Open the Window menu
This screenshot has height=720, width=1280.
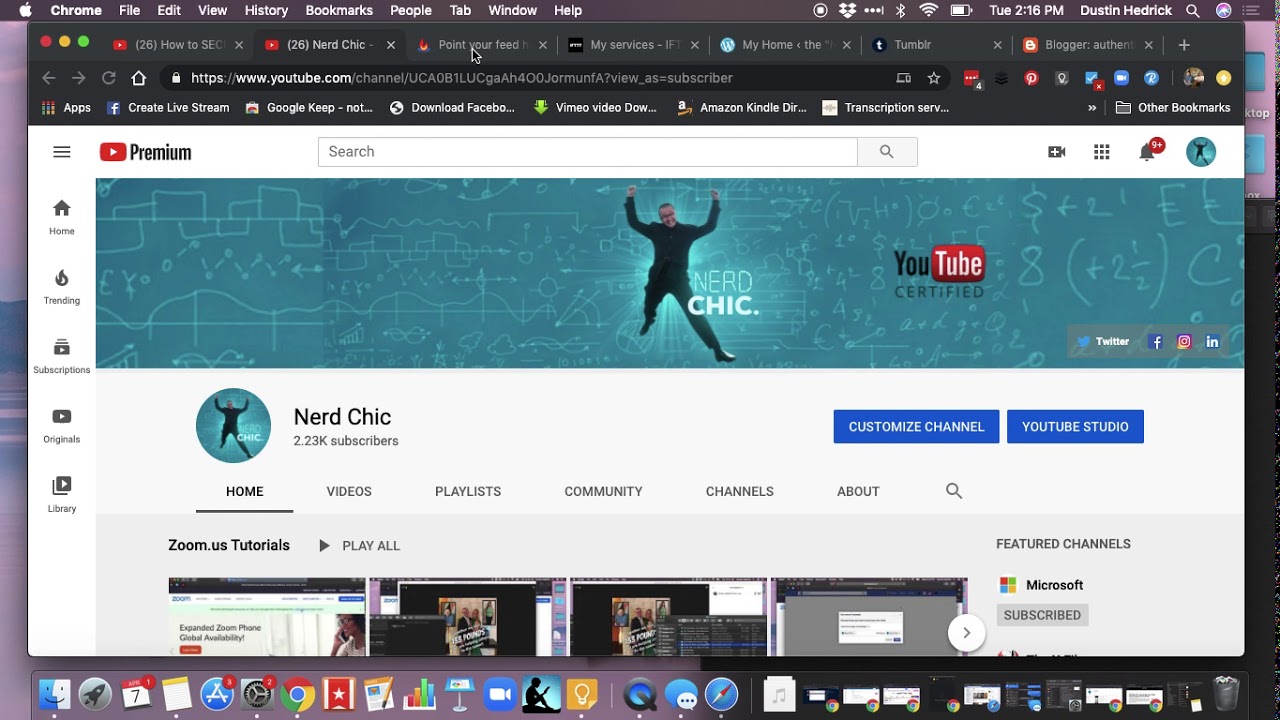(512, 10)
